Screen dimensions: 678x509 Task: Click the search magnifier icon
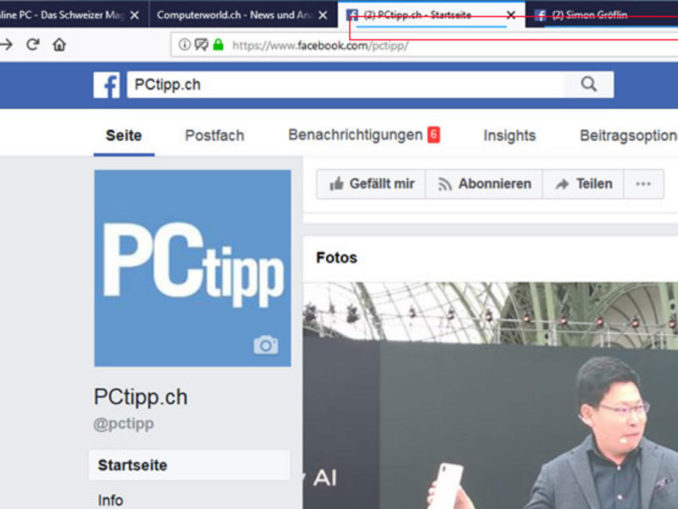(588, 84)
